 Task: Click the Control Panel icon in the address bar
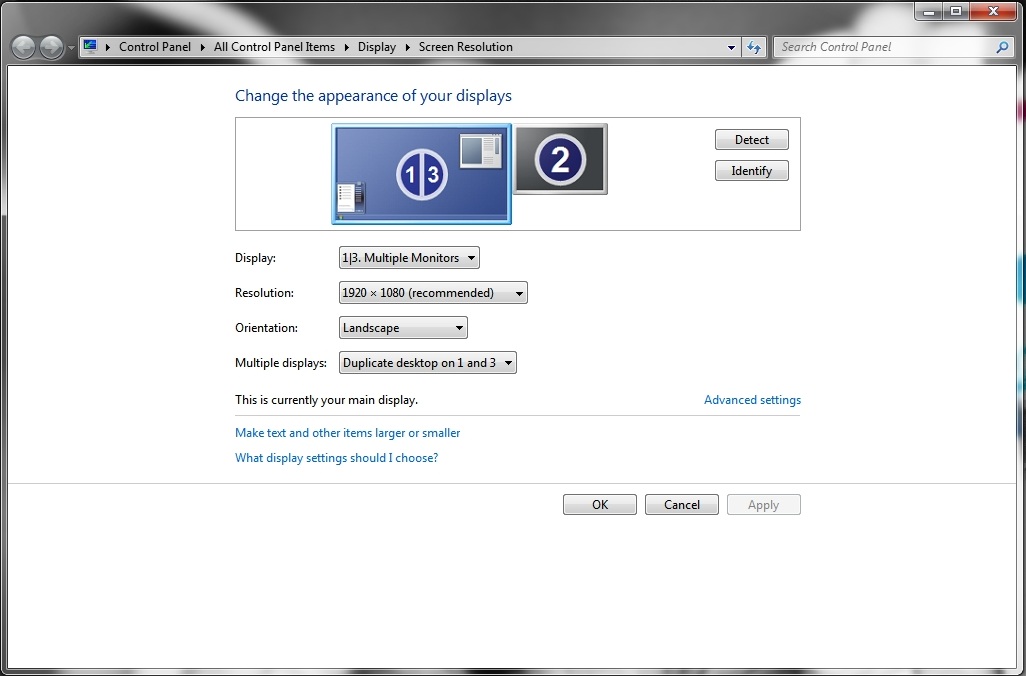(x=90, y=46)
